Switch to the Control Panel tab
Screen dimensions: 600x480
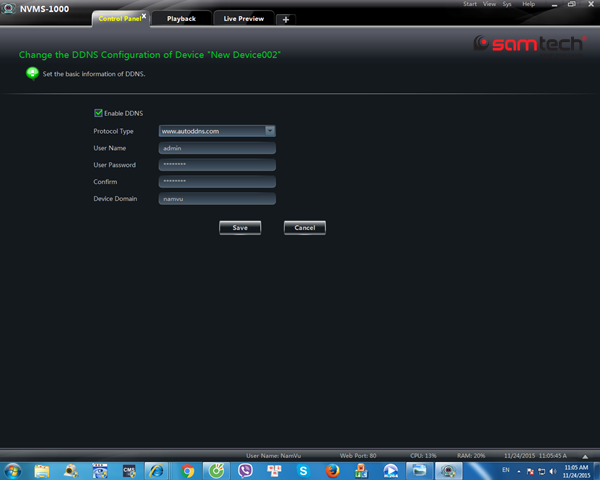tap(120, 19)
